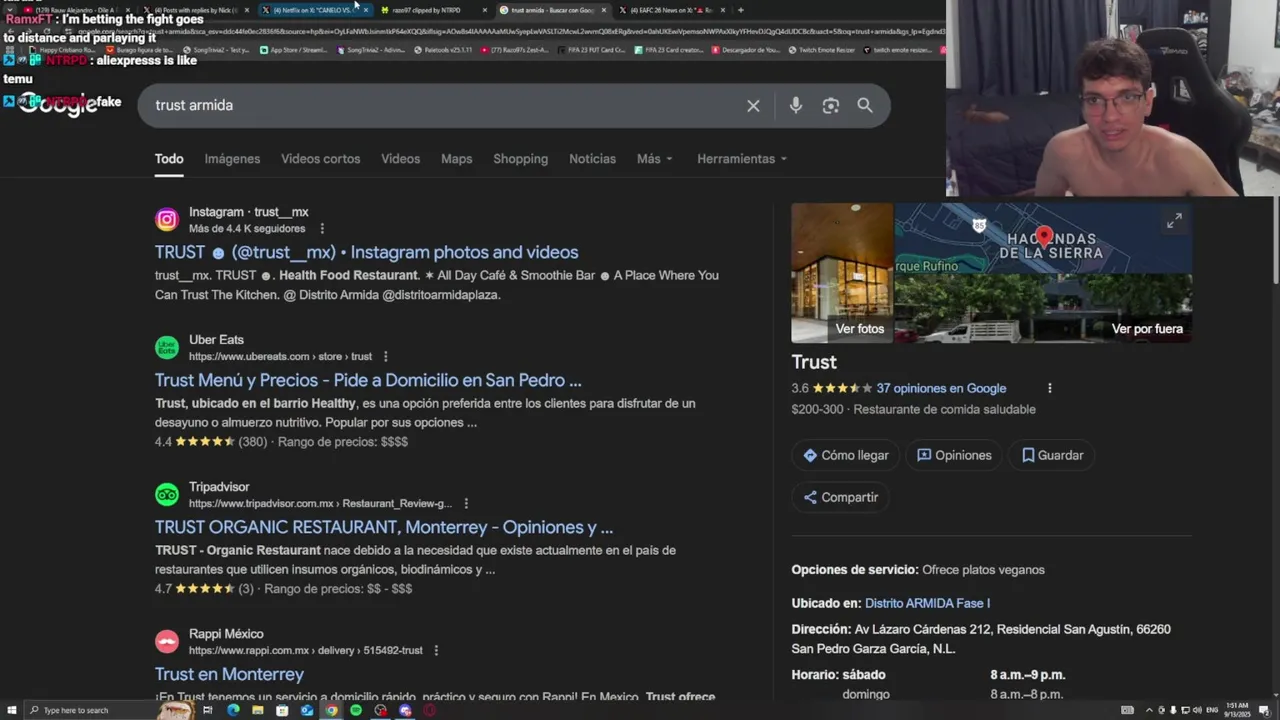This screenshot has width=1280, height=720.
Task: Open Trust Menú y Precios Uber Eats link
Action: 368,380
